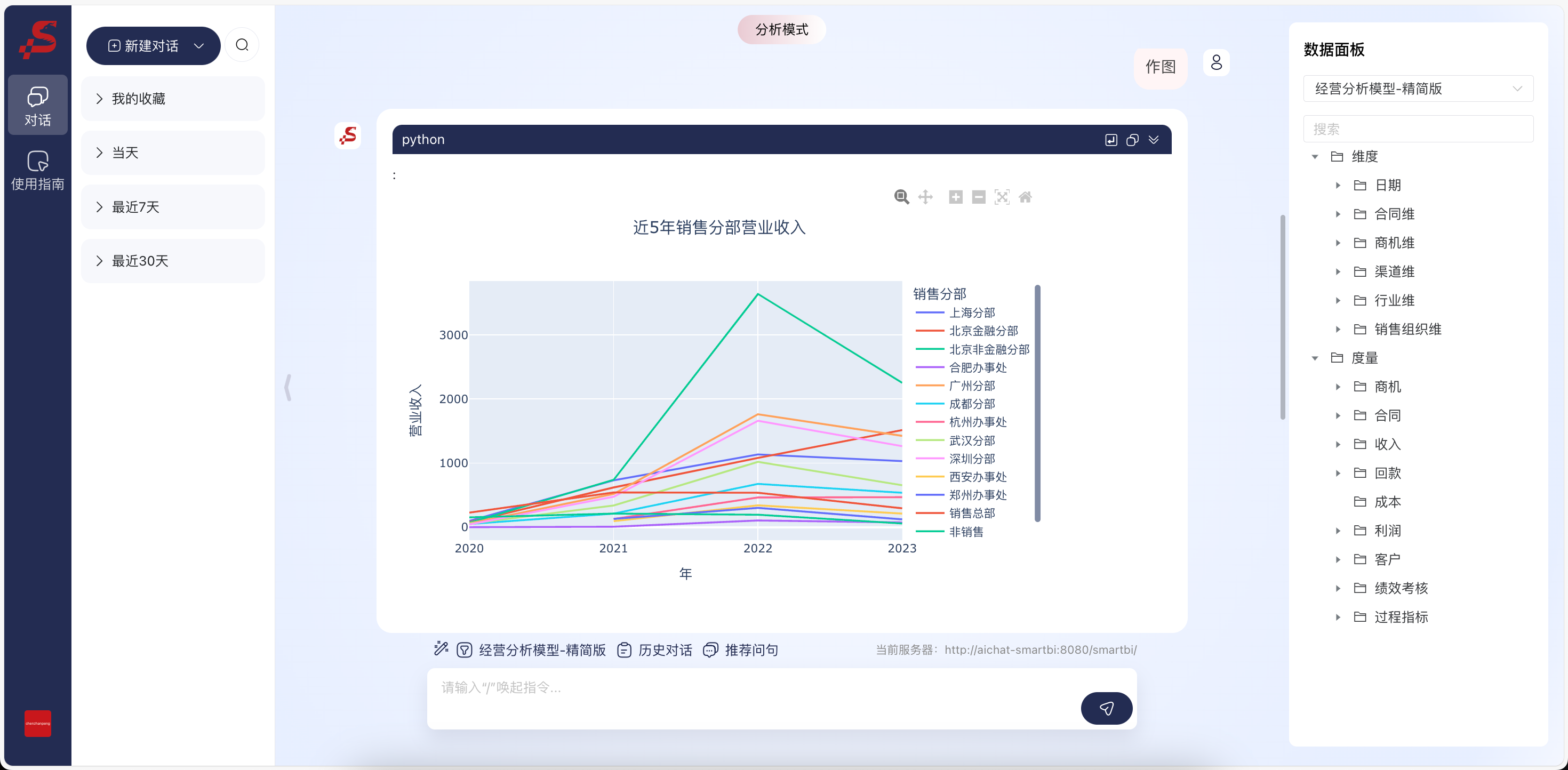The height and width of the screenshot is (770, 1568).
Task: Click the search conversations magnifier icon
Action: pyautogui.click(x=242, y=45)
